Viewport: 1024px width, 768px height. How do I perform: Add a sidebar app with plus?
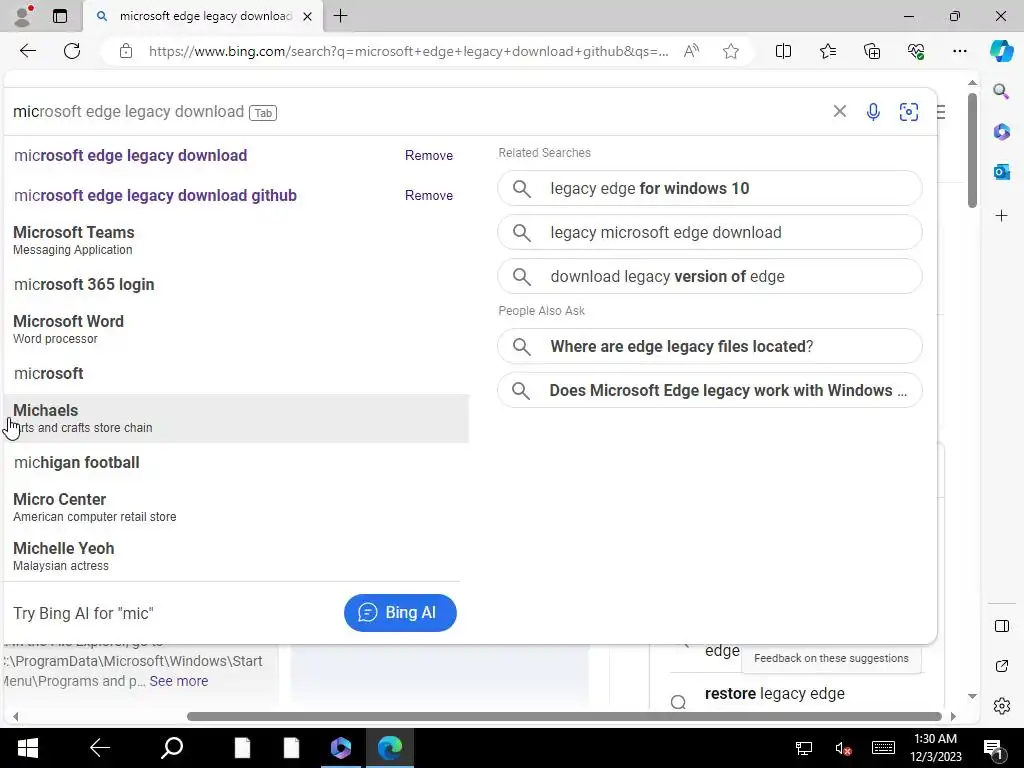point(1001,216)
